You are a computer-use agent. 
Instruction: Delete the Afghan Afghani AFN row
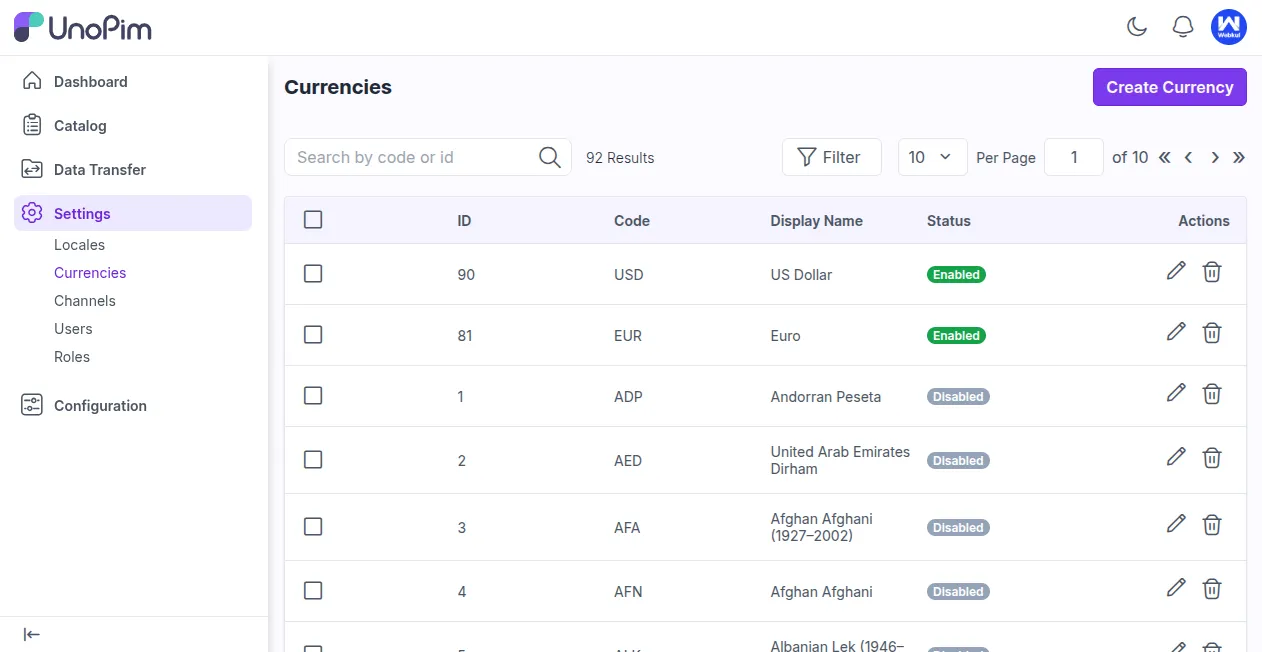[1212, 589]
